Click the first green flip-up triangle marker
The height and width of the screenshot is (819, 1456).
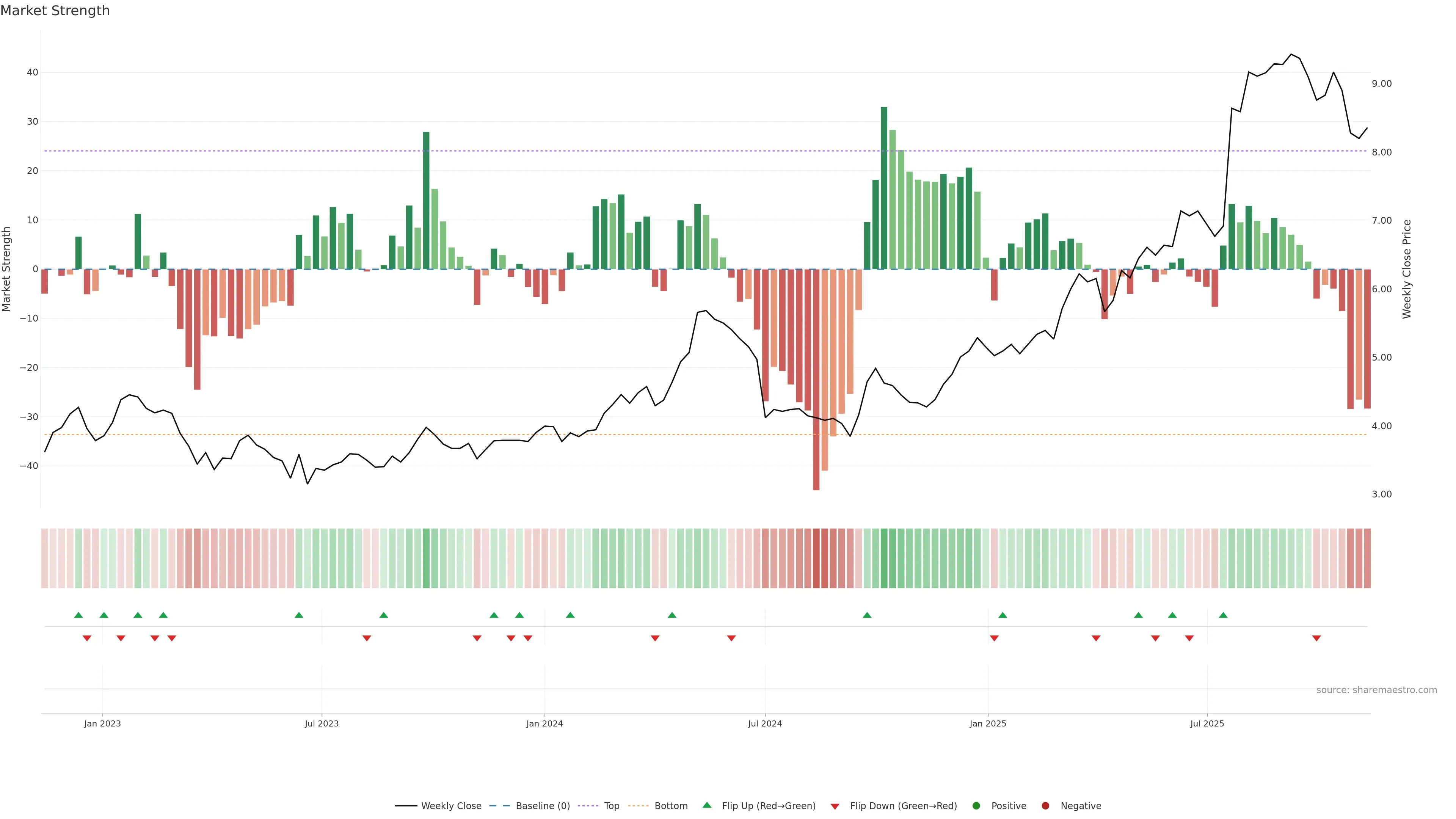(78, 615)
